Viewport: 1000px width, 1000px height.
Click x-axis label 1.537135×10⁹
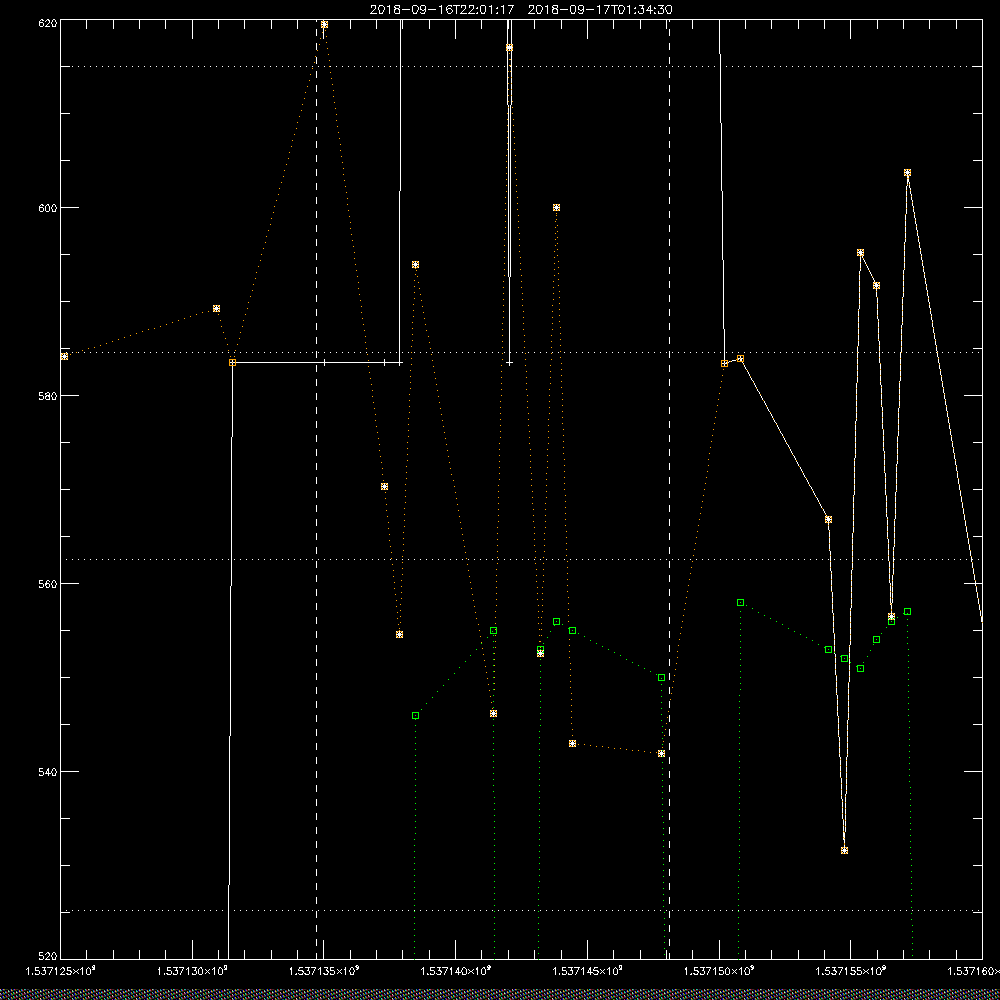(x=325, y=971)
